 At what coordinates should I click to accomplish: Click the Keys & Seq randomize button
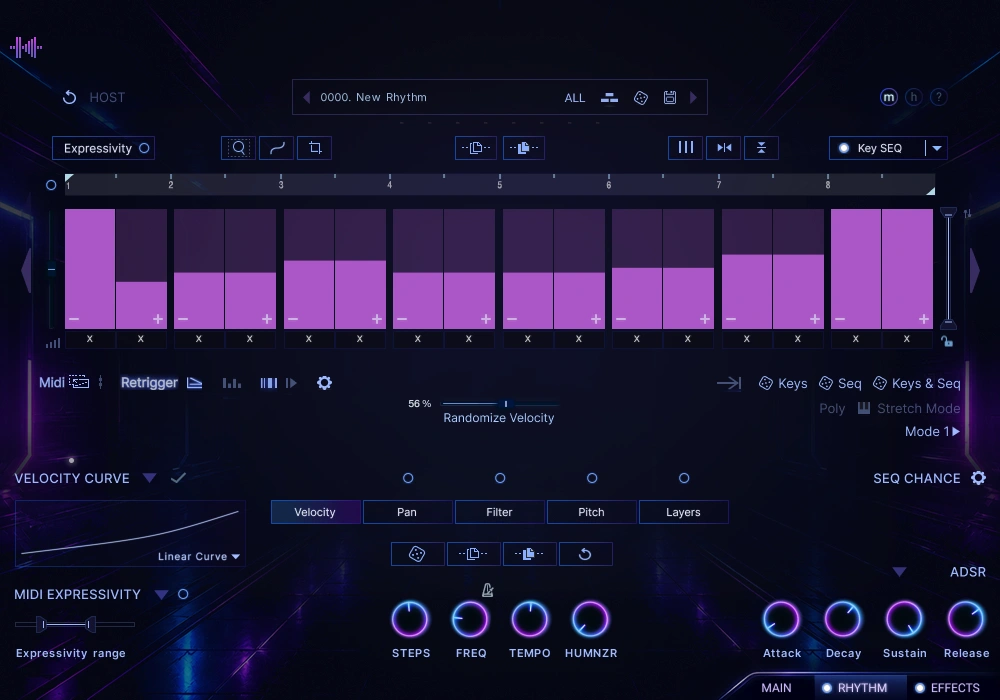point(916,383)
